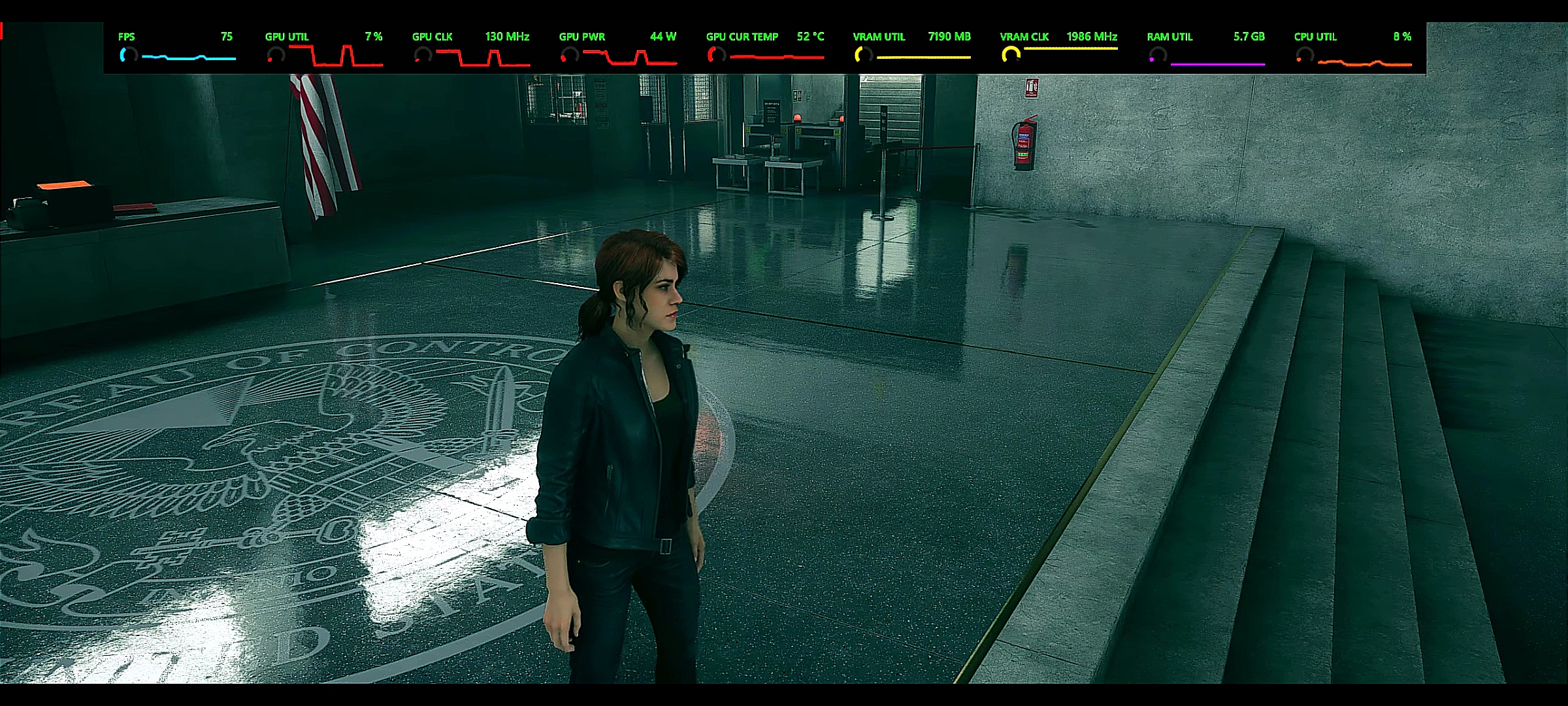This screenshot has height=706, width=1568.
Task: Click the 52 °C temperature value
Action: click(811, 37)
